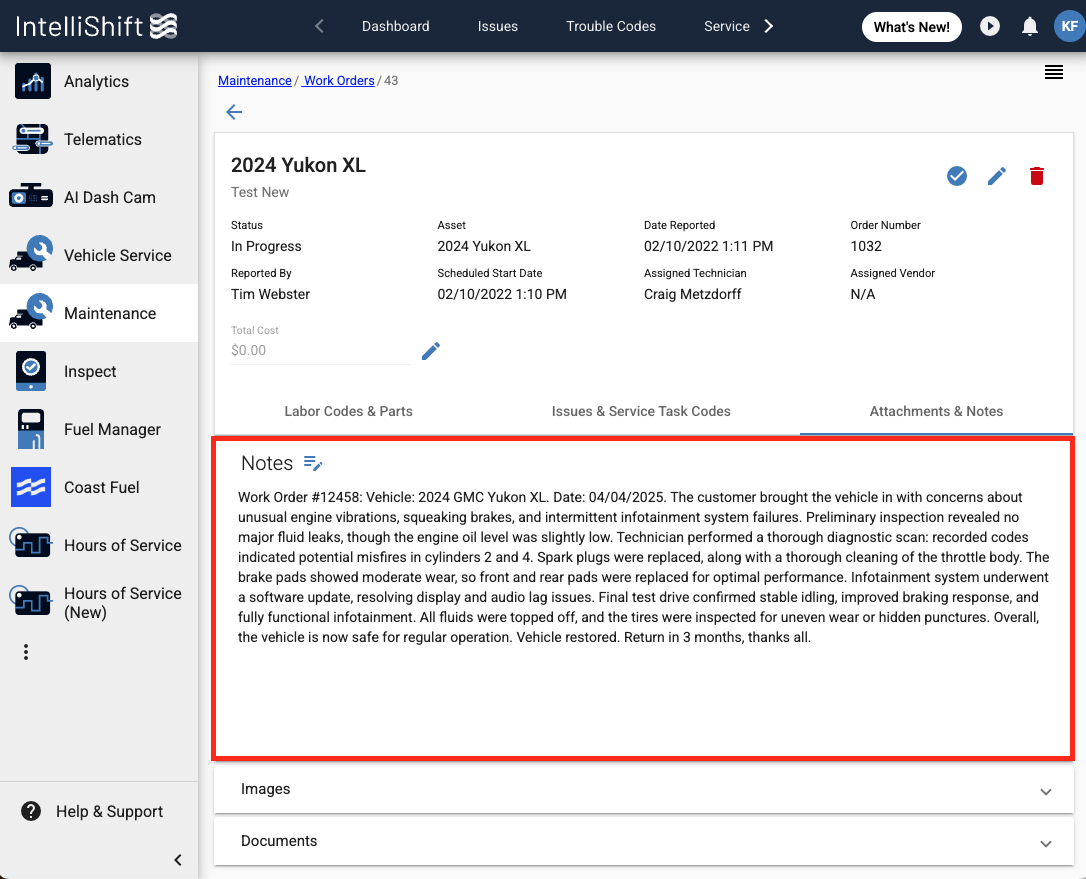Viewport: 1086px width, 879px height.
Task: Open the Hours of Service icon
Action: [30, 542]
